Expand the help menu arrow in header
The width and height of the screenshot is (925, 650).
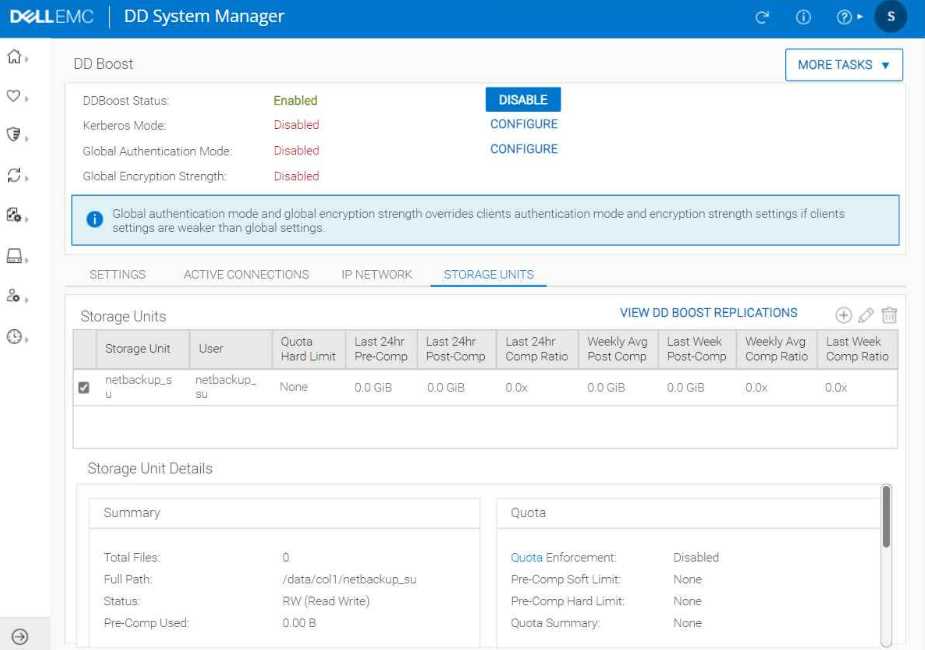(x=859, y=17)
